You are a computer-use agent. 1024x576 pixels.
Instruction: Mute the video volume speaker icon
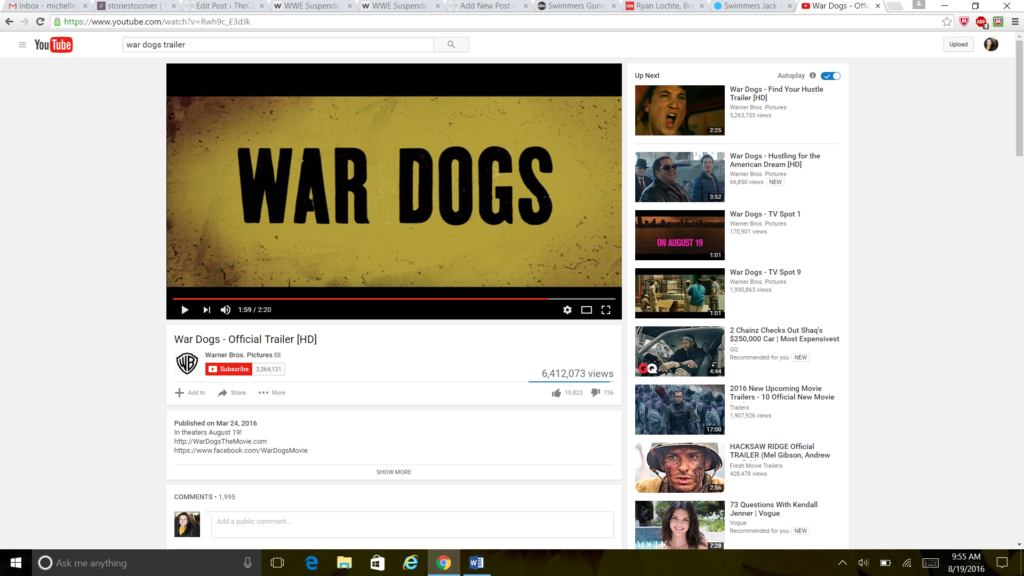(225, 310)
